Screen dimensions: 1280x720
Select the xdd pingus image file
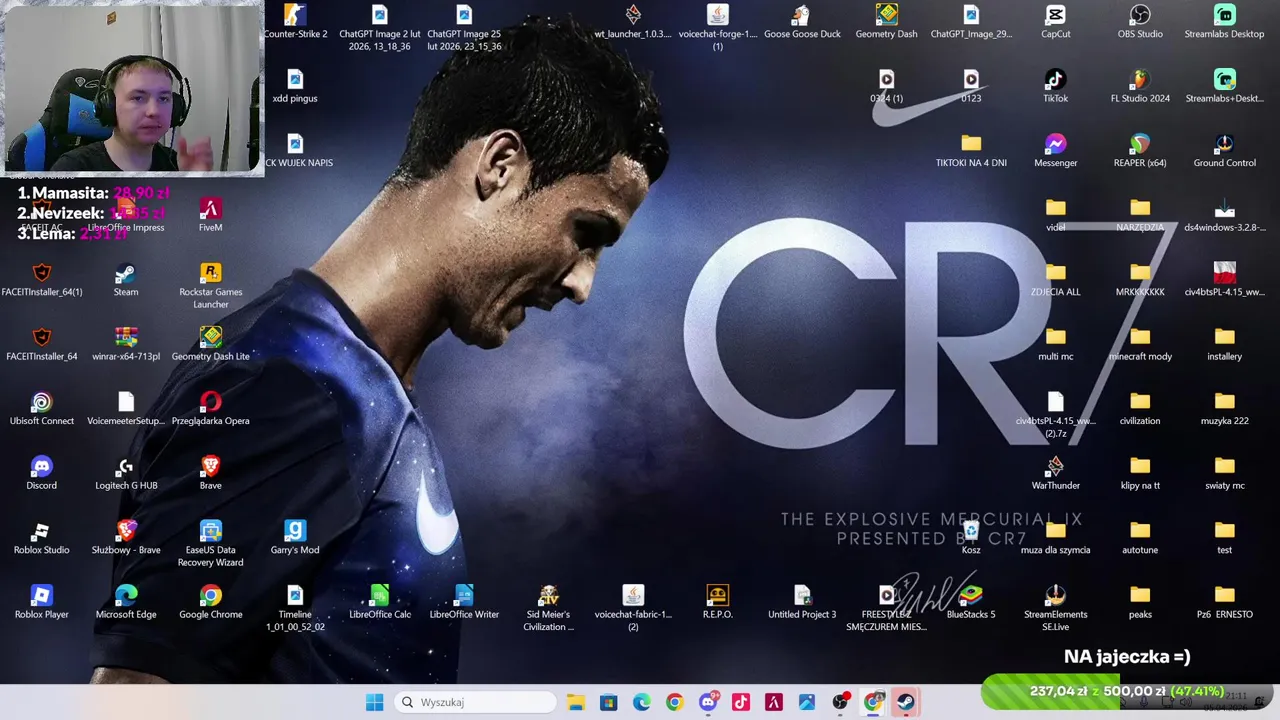tap(295, 86)
